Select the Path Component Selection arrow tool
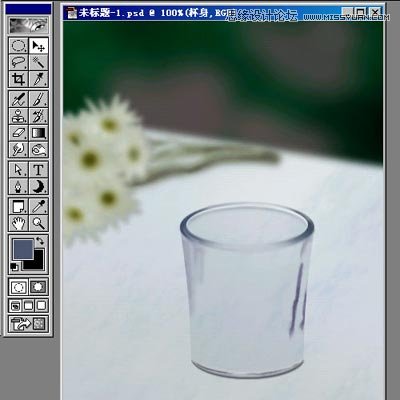 [19, 170]
